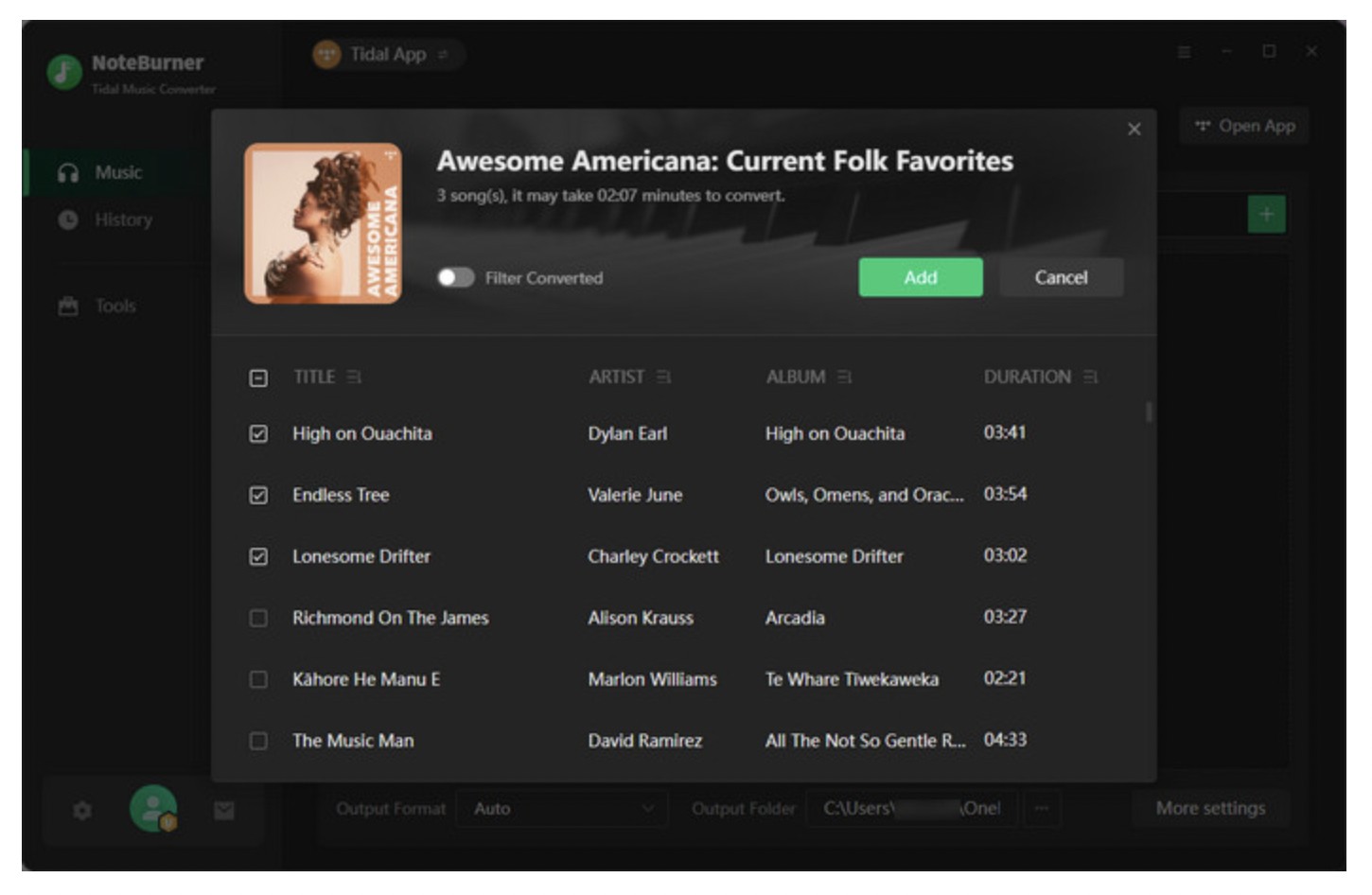Click the TITLE column header
The image size is (1372, 895).
(314, 377)
